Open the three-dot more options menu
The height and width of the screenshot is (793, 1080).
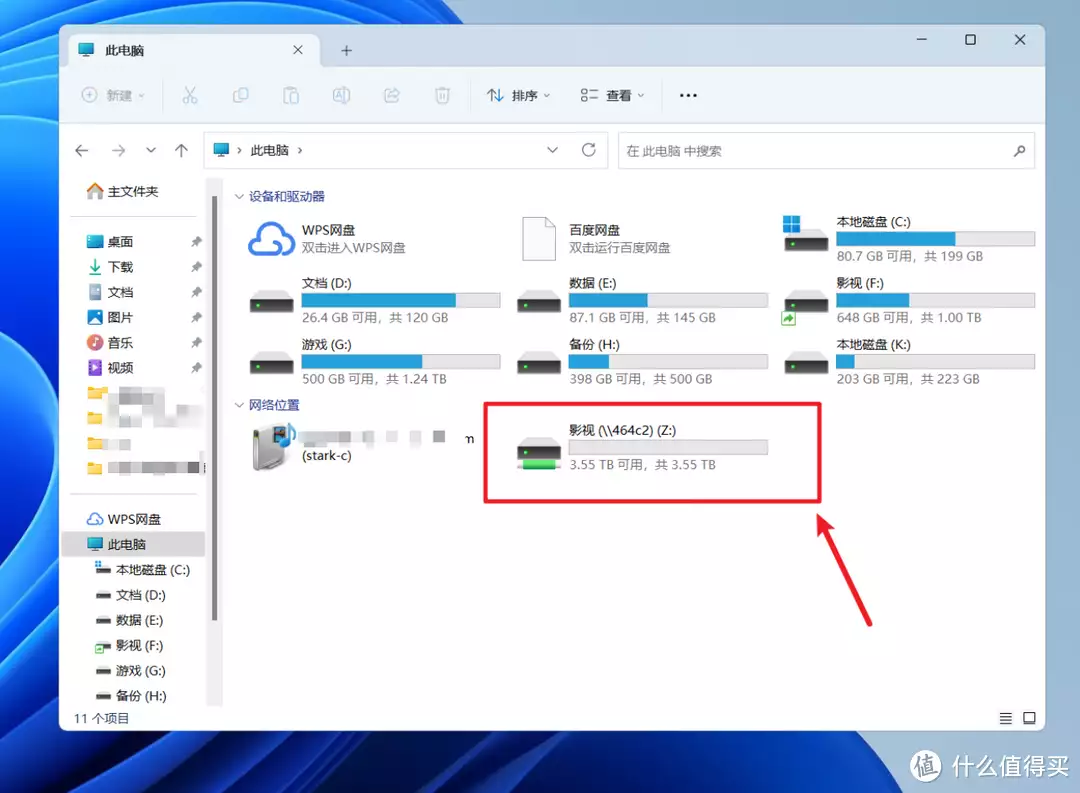click(x=688, y=95)
